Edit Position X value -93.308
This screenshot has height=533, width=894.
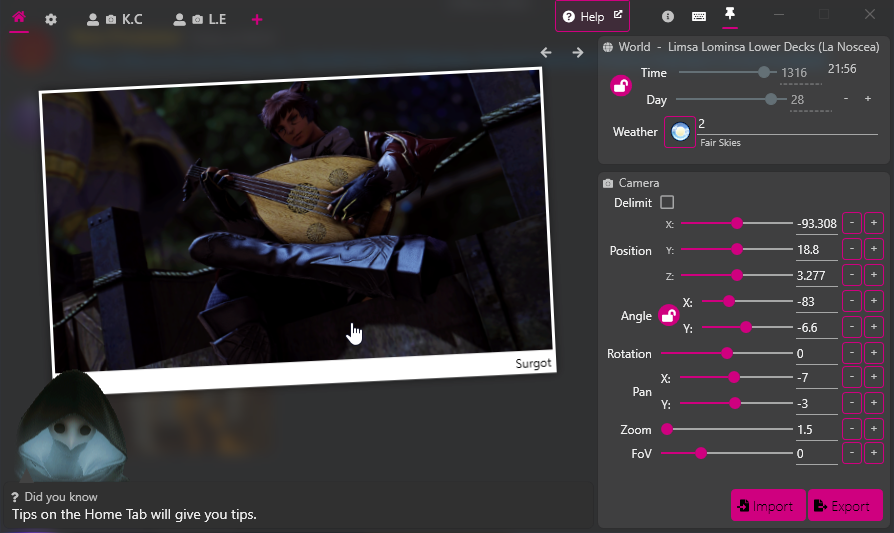click(x=817, y=223)
